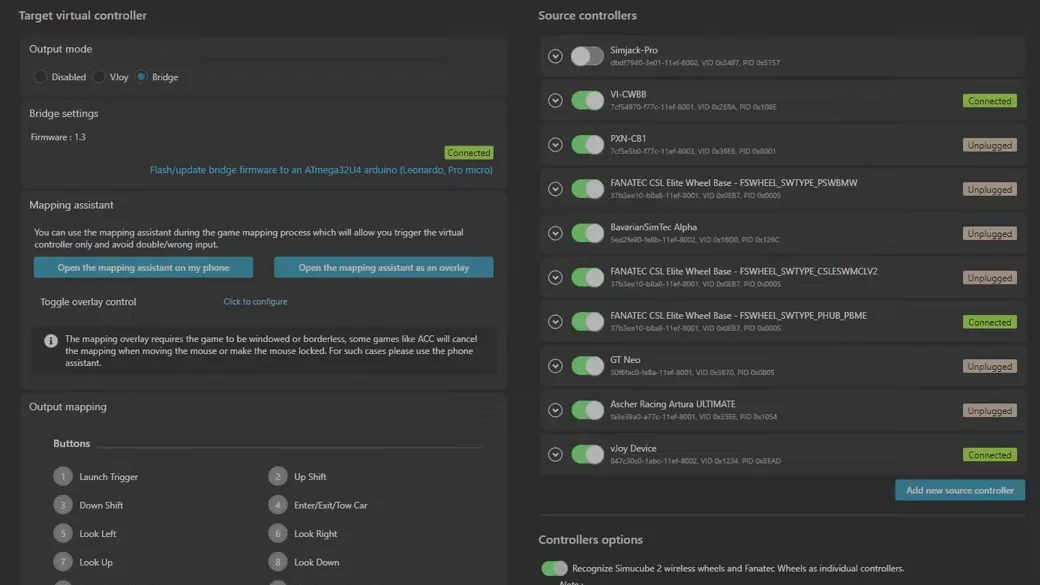
Task: Open the flash/update bridge firmware link
Action: tap(321, 170)
